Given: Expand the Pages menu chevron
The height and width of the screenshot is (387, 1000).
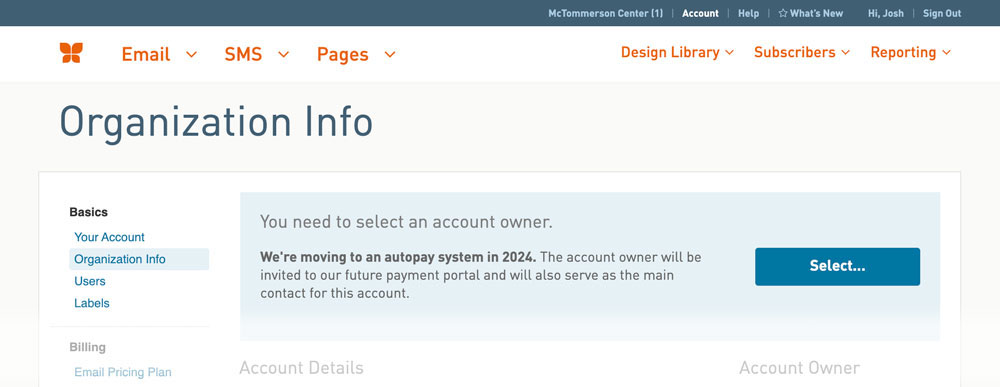Looking at the screenshot, I should (x=390, y=55).
